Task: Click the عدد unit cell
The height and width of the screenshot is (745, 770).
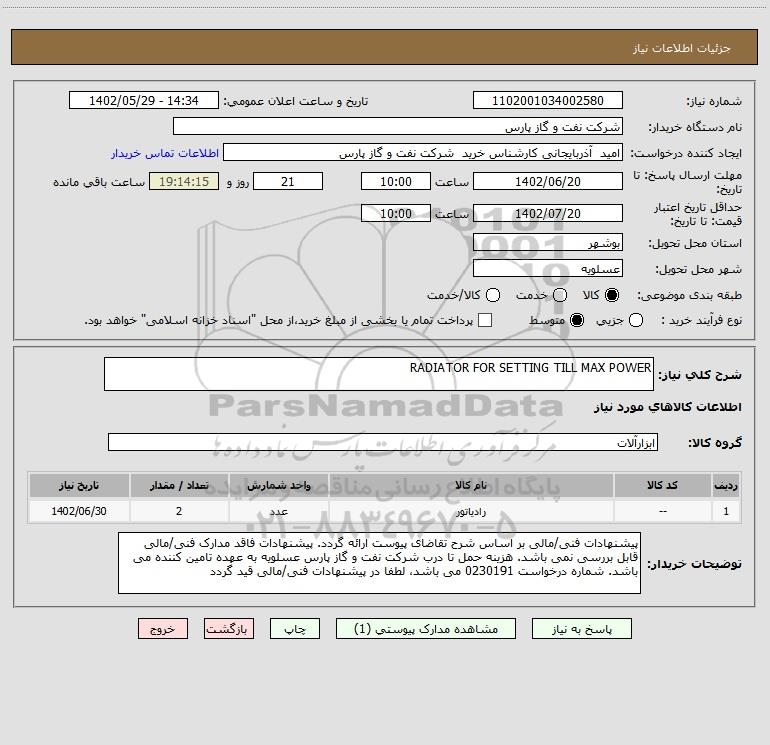Action: pyautogui.click(x=278, y=511)
